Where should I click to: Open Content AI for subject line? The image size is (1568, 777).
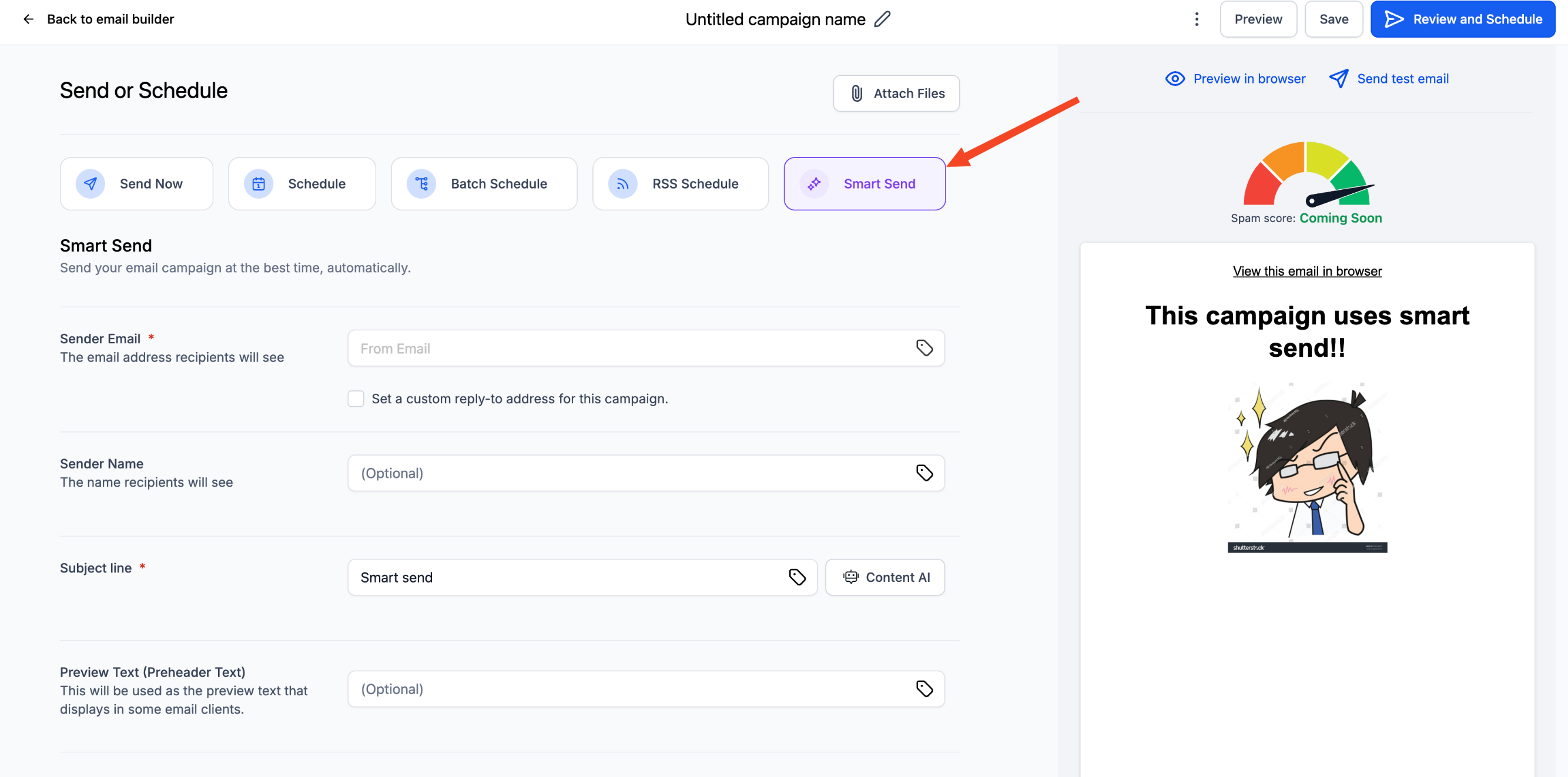pyautogui.click(x=884, y=577)
